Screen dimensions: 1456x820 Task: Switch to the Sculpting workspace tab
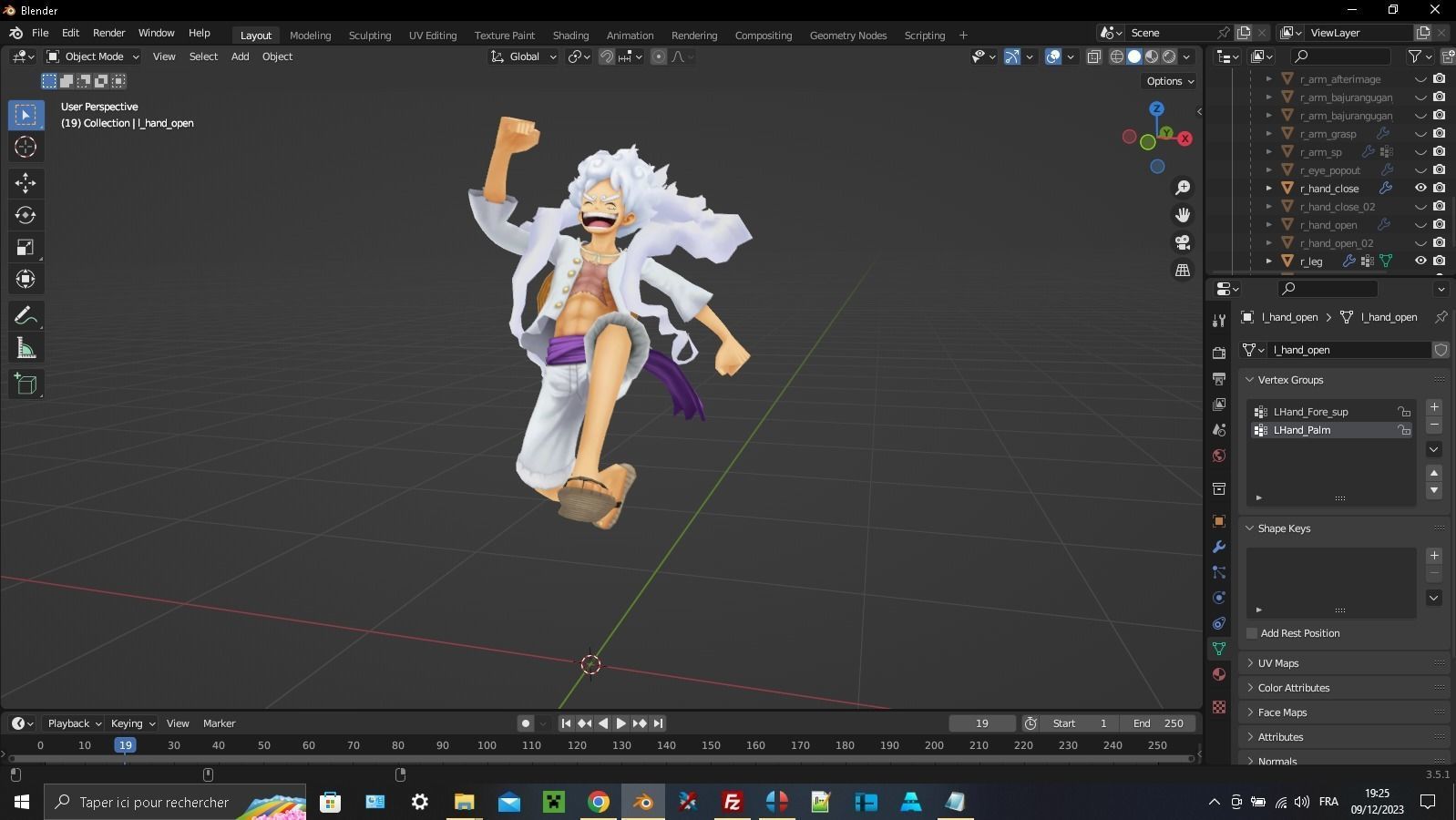(370, 36)
